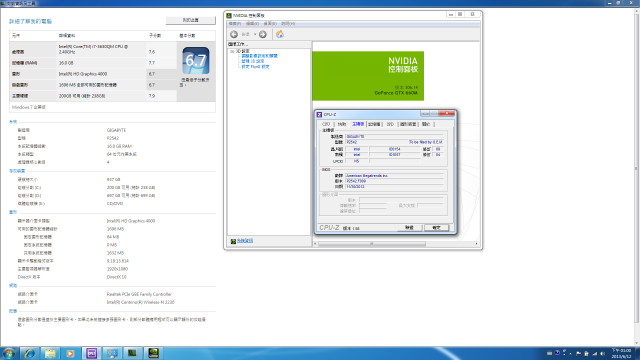Switch to the SPD tab in CPU-Z
The width and height of the screenshot is (640, 360).
pyautogui.click(x=390, y=124)
